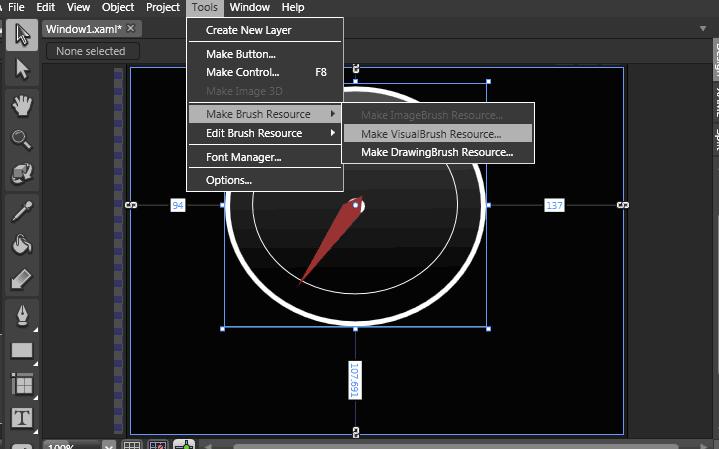
Task: Choose the Rectangle shape tool
Action: (x=22, y=351)
